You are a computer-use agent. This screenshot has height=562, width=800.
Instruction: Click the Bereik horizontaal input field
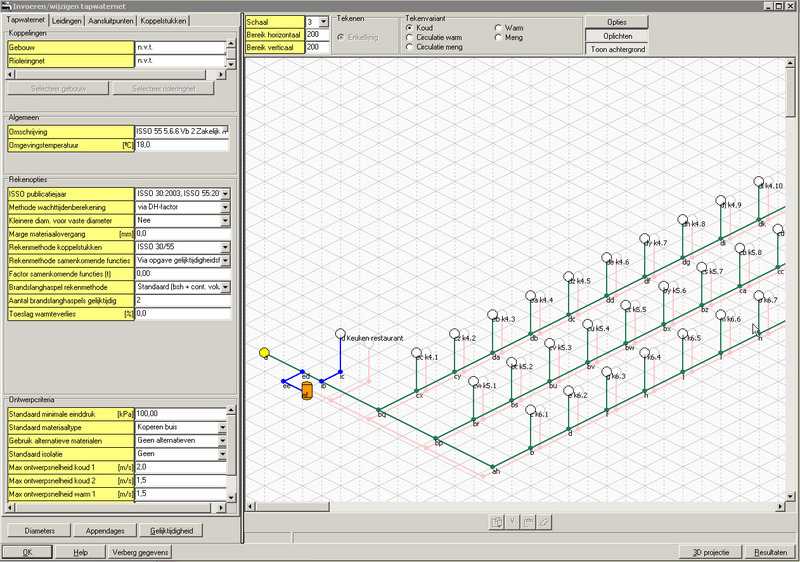click(x=317, y=34)
